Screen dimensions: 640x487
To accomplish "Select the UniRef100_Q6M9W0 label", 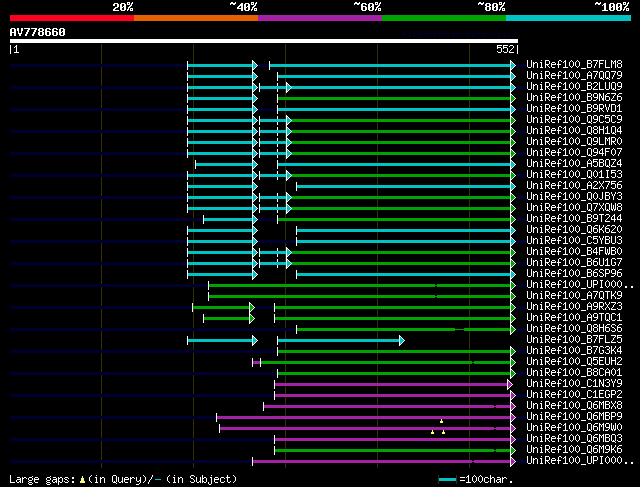I will click(x=574, y=428).
